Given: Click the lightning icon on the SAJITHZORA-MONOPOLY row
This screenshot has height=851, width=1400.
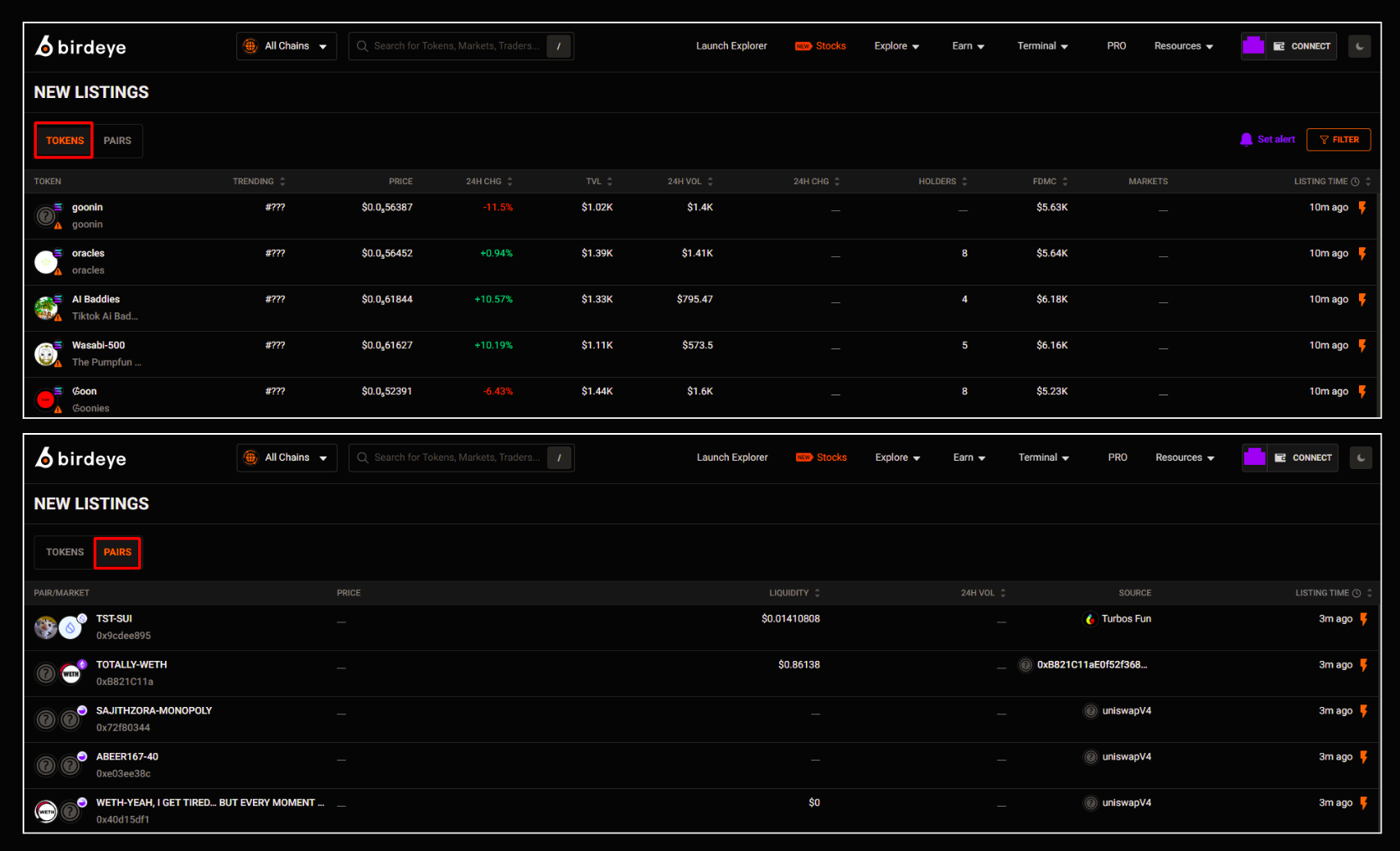Looking at the screenshot, I should pyautogui.click(x=1364, y=711).
